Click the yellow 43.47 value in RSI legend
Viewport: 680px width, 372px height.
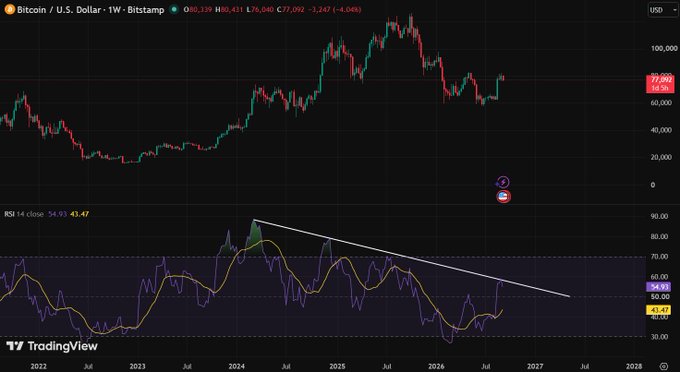(x=79, y=214)
